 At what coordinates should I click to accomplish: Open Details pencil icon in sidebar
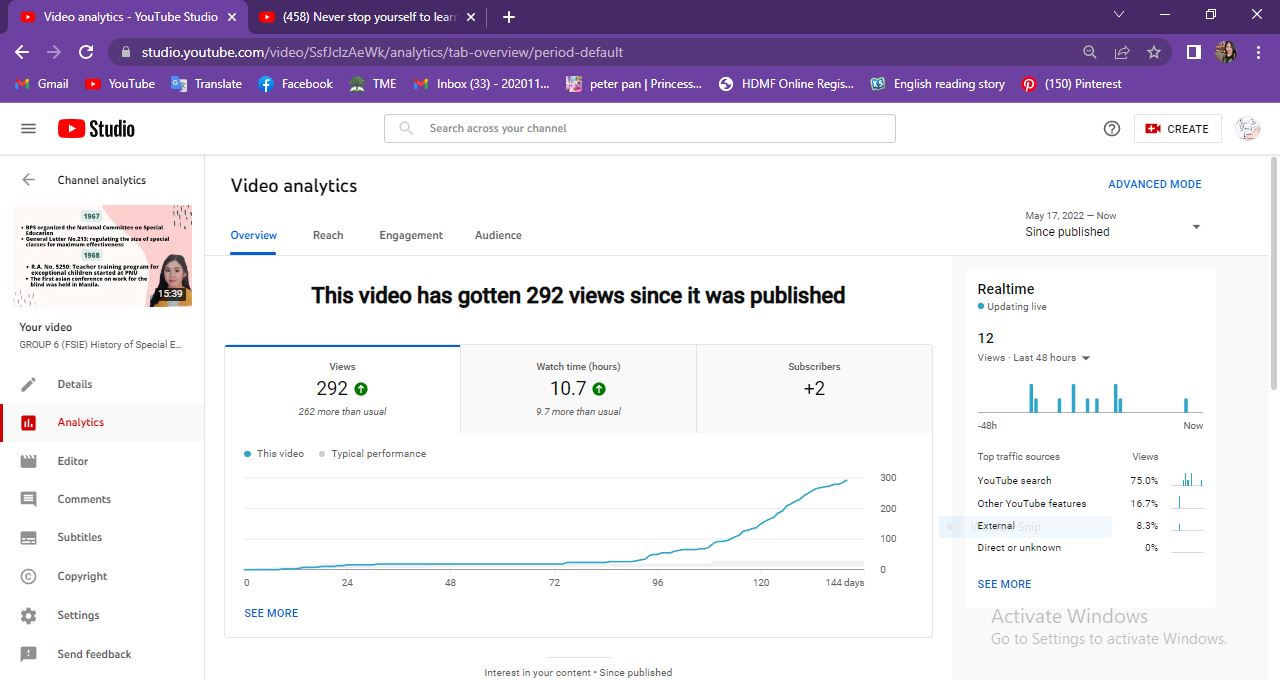coord(28,385)
